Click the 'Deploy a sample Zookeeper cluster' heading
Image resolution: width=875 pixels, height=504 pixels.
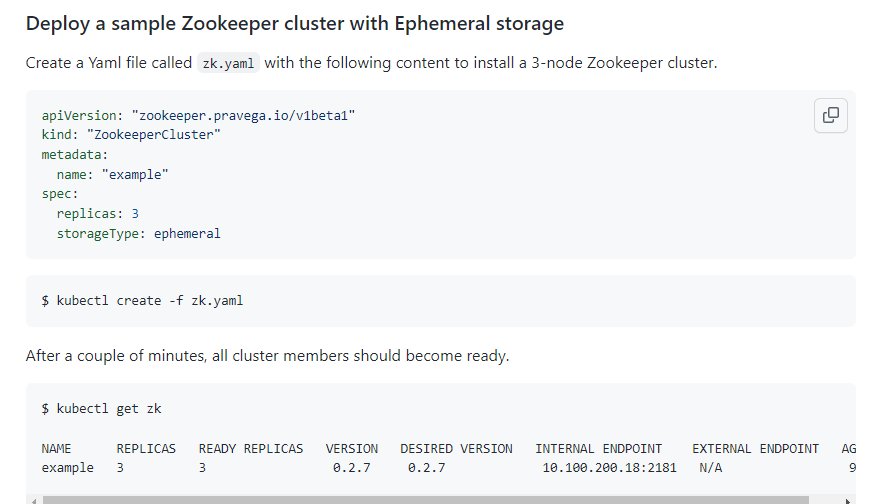(295, 23)
